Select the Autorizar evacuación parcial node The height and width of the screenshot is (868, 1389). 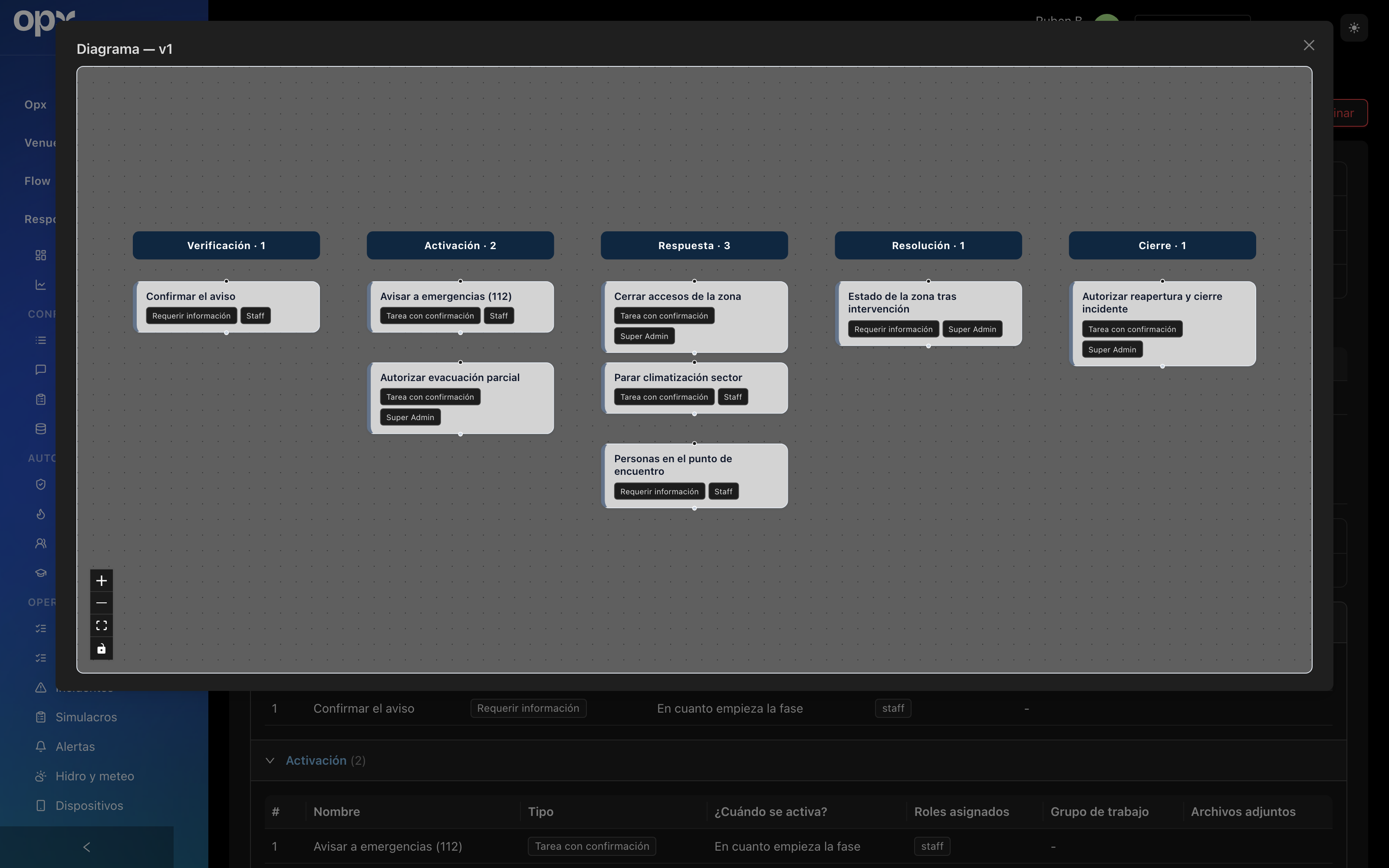pyautogui.click(x=460, y=398)
